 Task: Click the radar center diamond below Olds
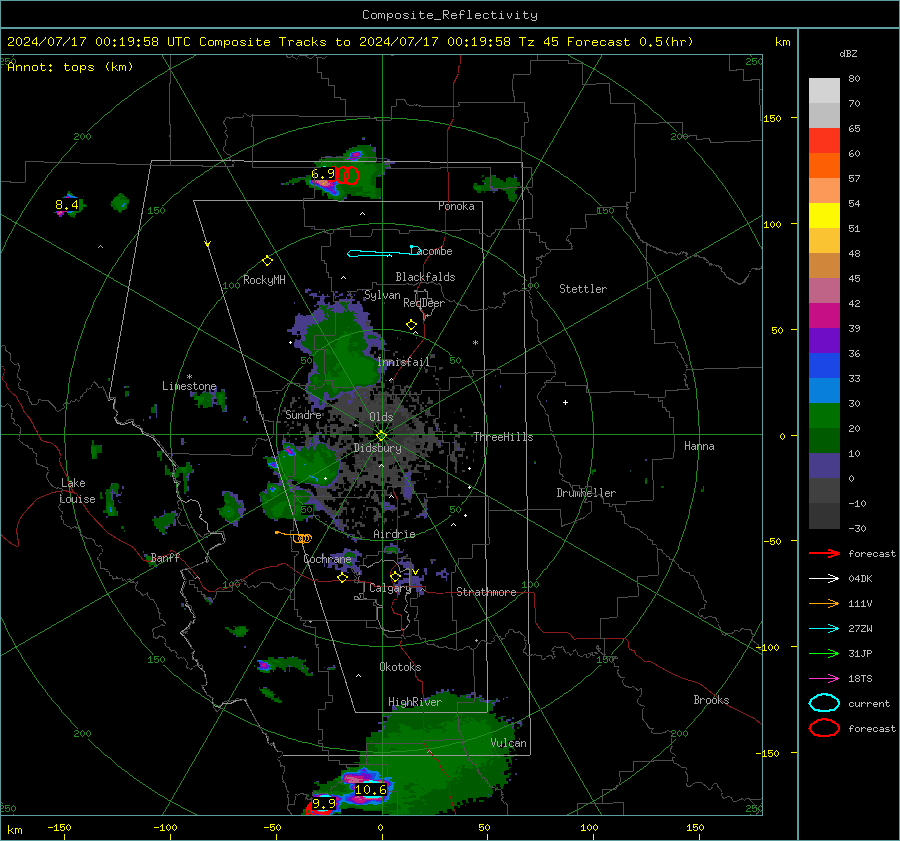click(x=381, y=436)
